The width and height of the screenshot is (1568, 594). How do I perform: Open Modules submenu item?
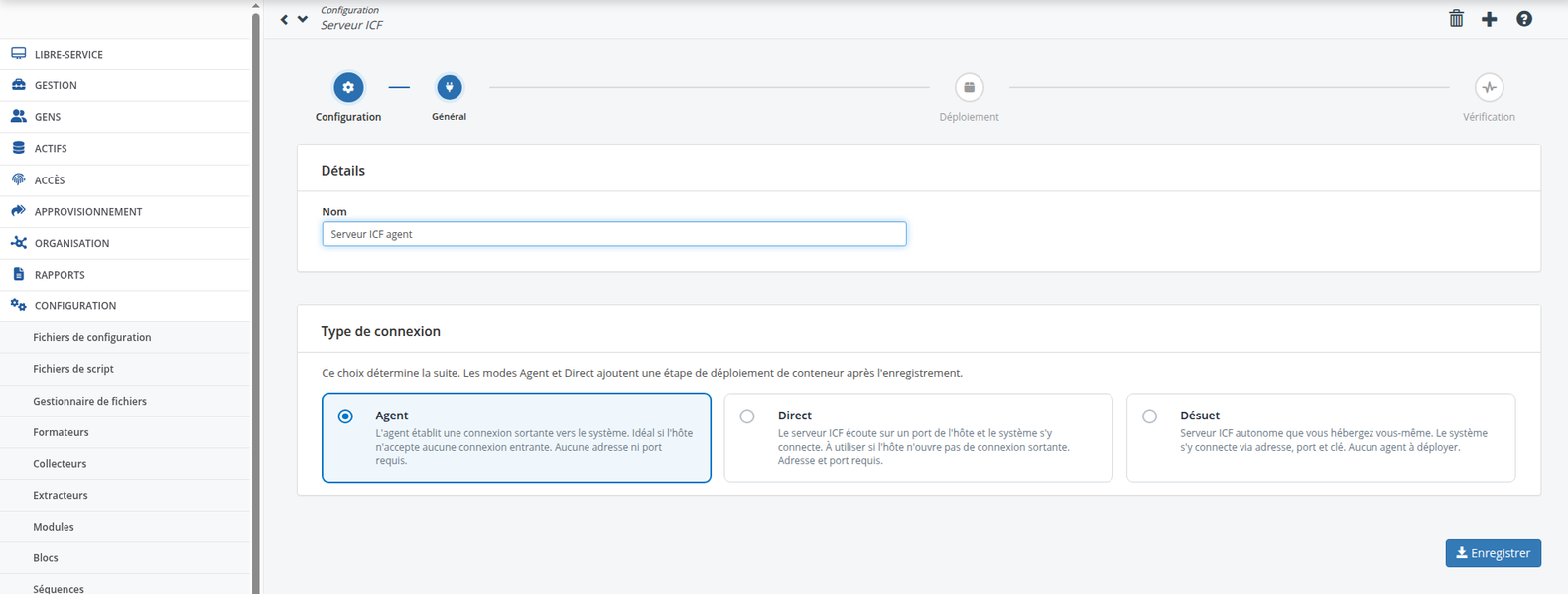125,527
